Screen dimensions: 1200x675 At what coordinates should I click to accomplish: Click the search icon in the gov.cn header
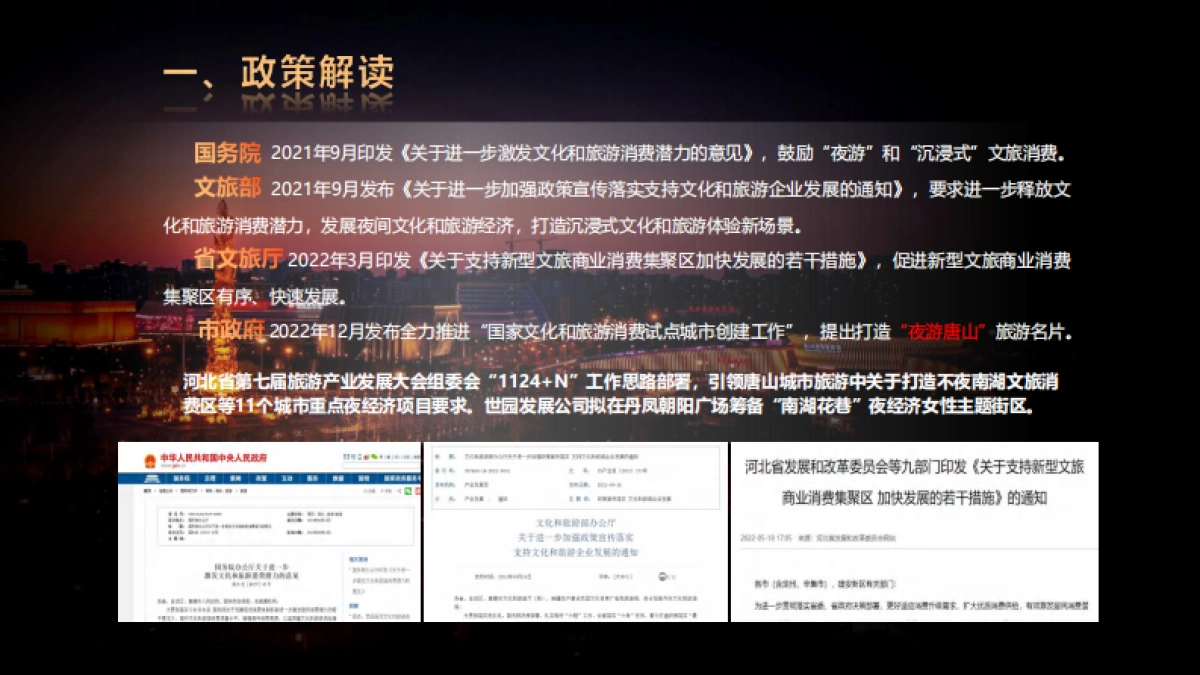click(x=418, y=466)
